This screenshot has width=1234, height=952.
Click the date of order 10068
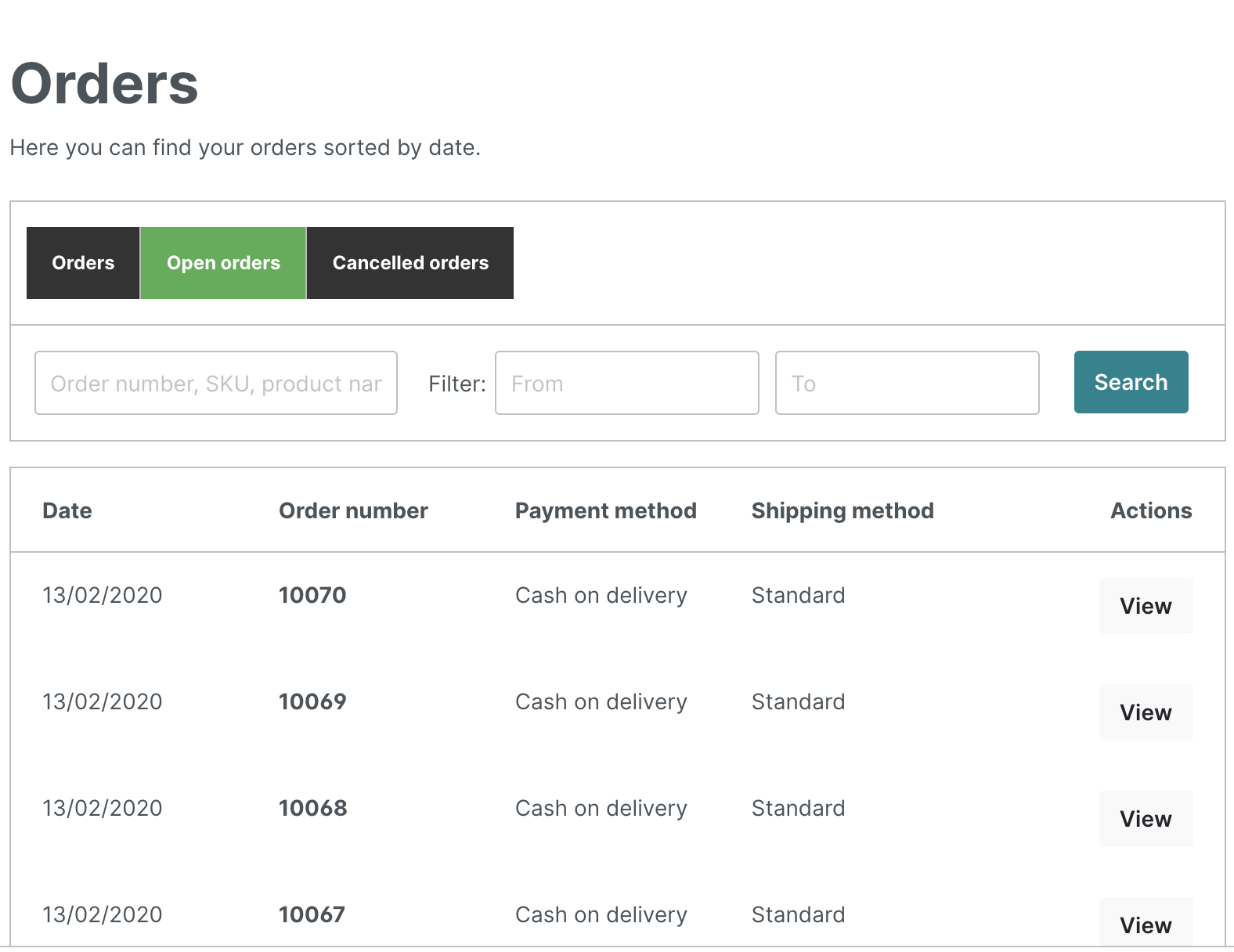pyautogui.click(x=103, y=808)
